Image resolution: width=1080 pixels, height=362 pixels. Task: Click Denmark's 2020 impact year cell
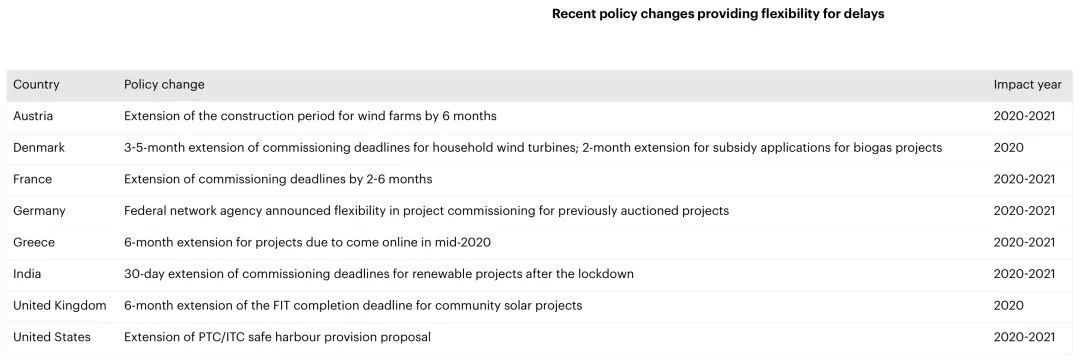click(x=1008, y=148)
